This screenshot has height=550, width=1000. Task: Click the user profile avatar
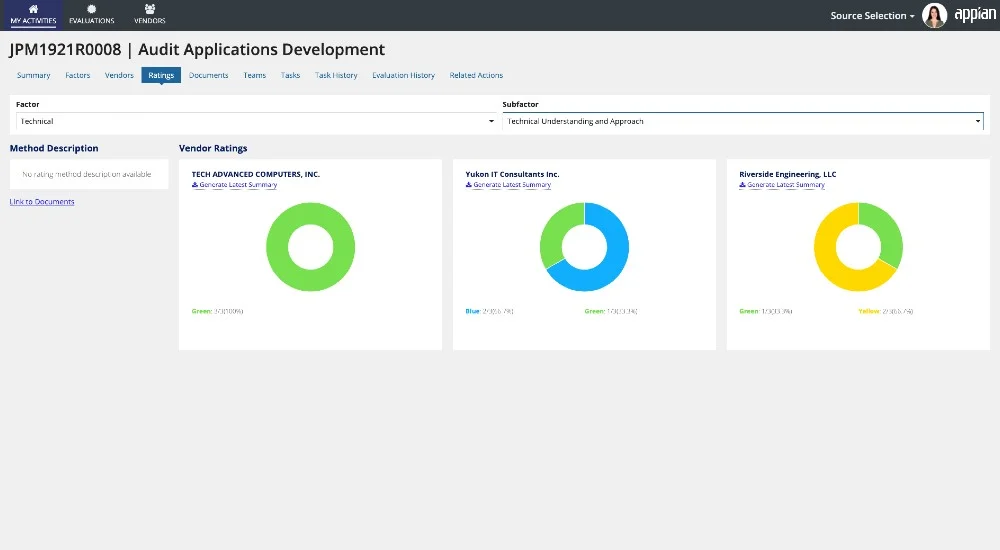click(934, 15)
